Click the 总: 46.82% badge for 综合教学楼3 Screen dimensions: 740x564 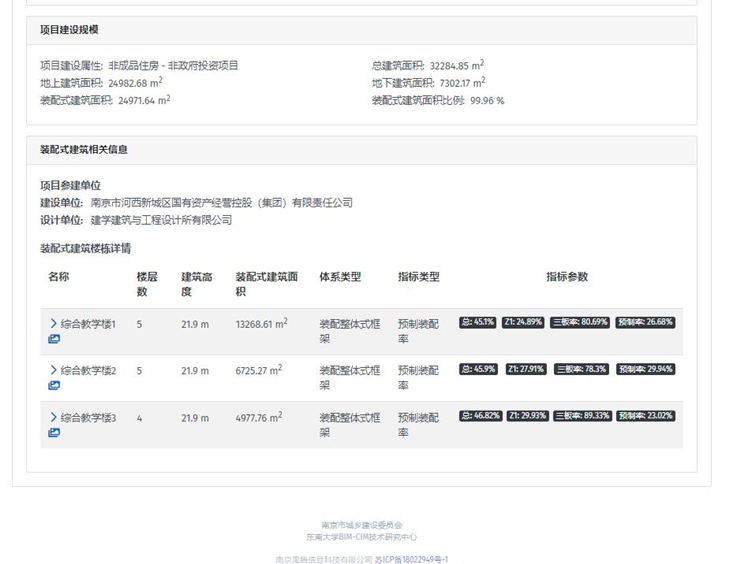point(480,416)
